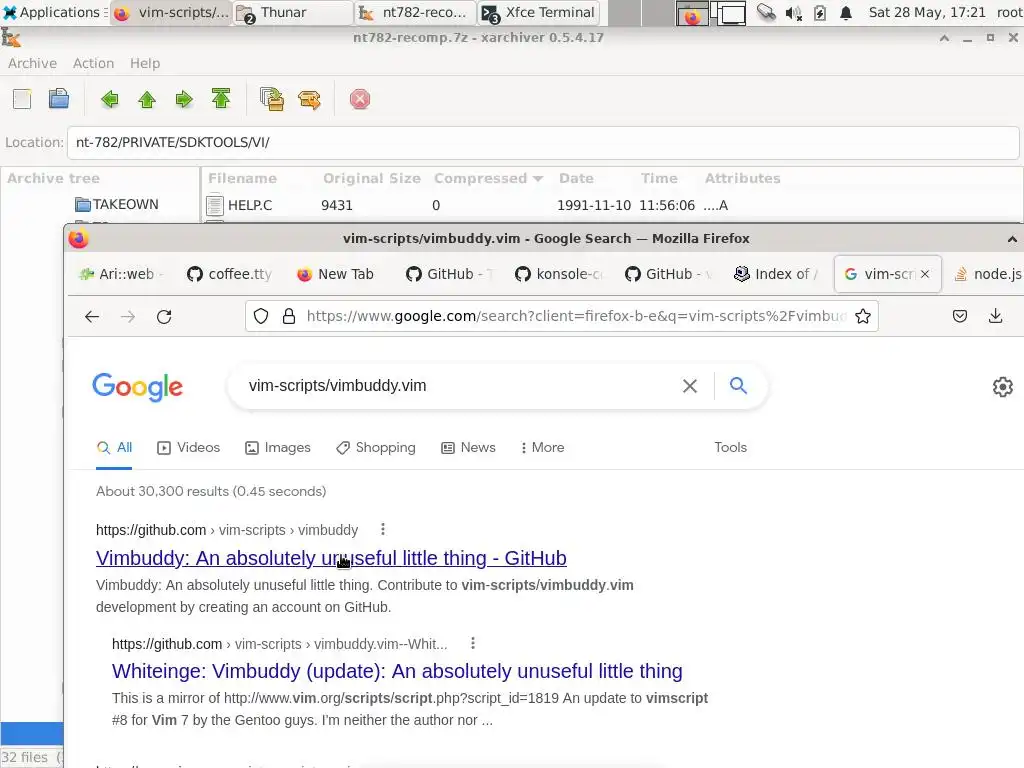1024x768 pixels.
Task: Open the clock showing Sat 28 May
Action: pos(927,12)
